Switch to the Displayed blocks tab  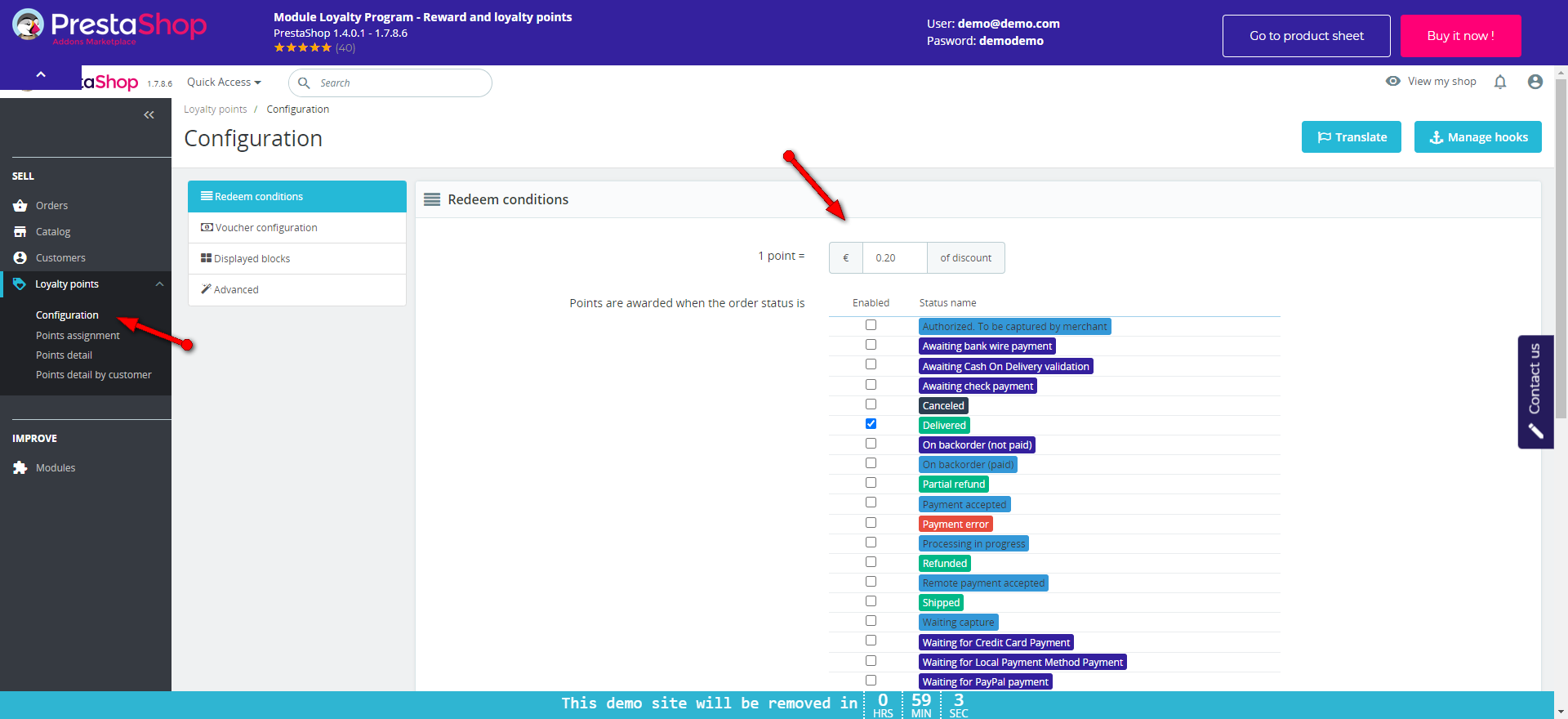[297, 259]
